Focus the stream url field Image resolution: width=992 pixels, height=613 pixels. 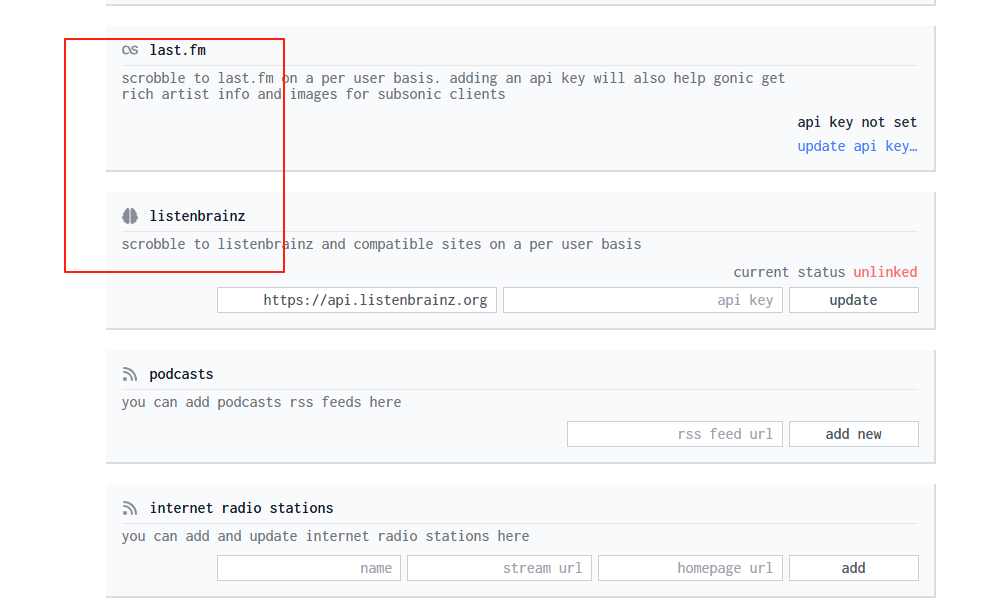[x=499, y=568]
